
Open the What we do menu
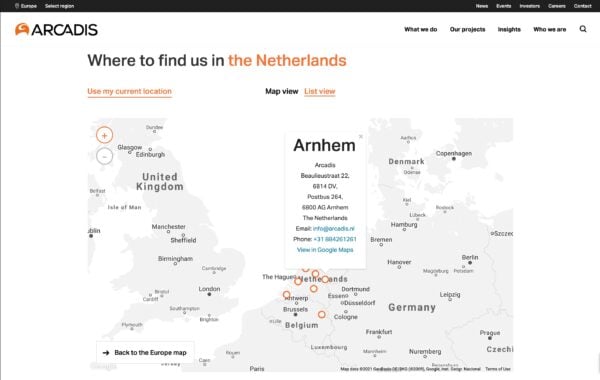[x=421, y=29]
